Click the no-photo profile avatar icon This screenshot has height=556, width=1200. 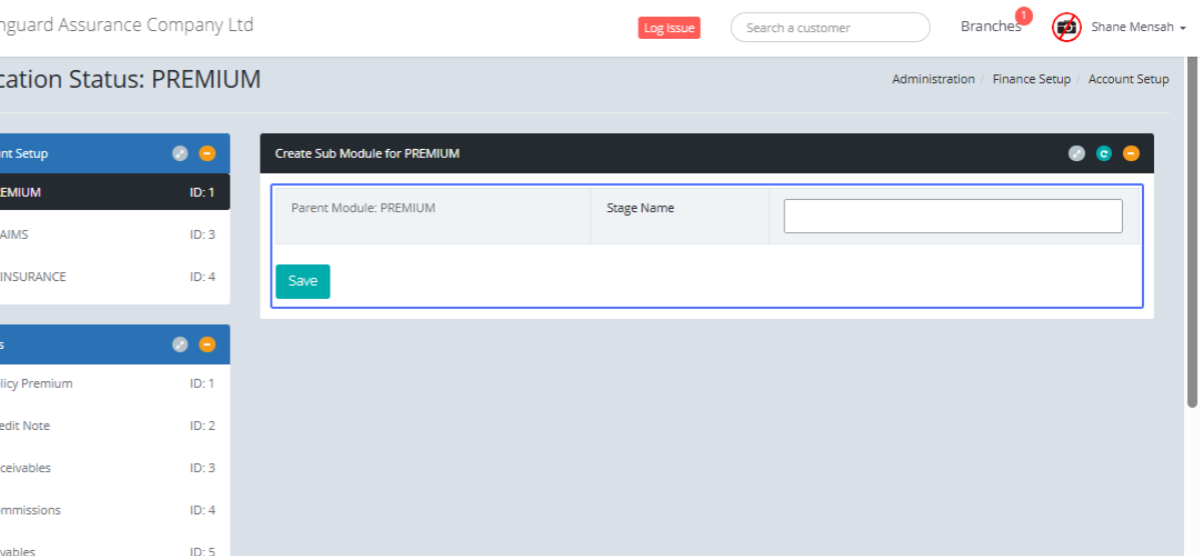pyautogui.click(x=1066, y=27)
